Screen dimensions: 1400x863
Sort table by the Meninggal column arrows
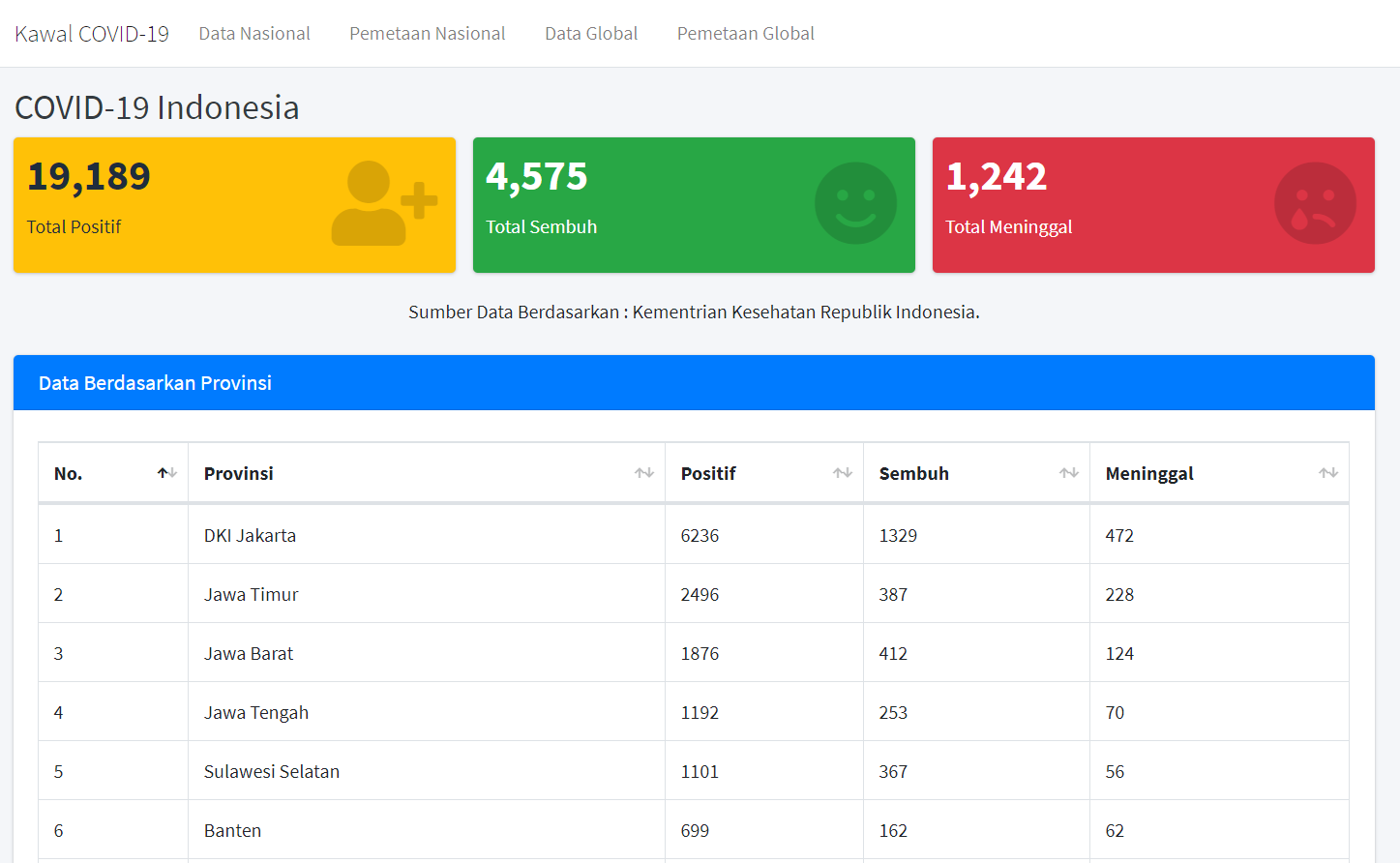coord(1328,473)
